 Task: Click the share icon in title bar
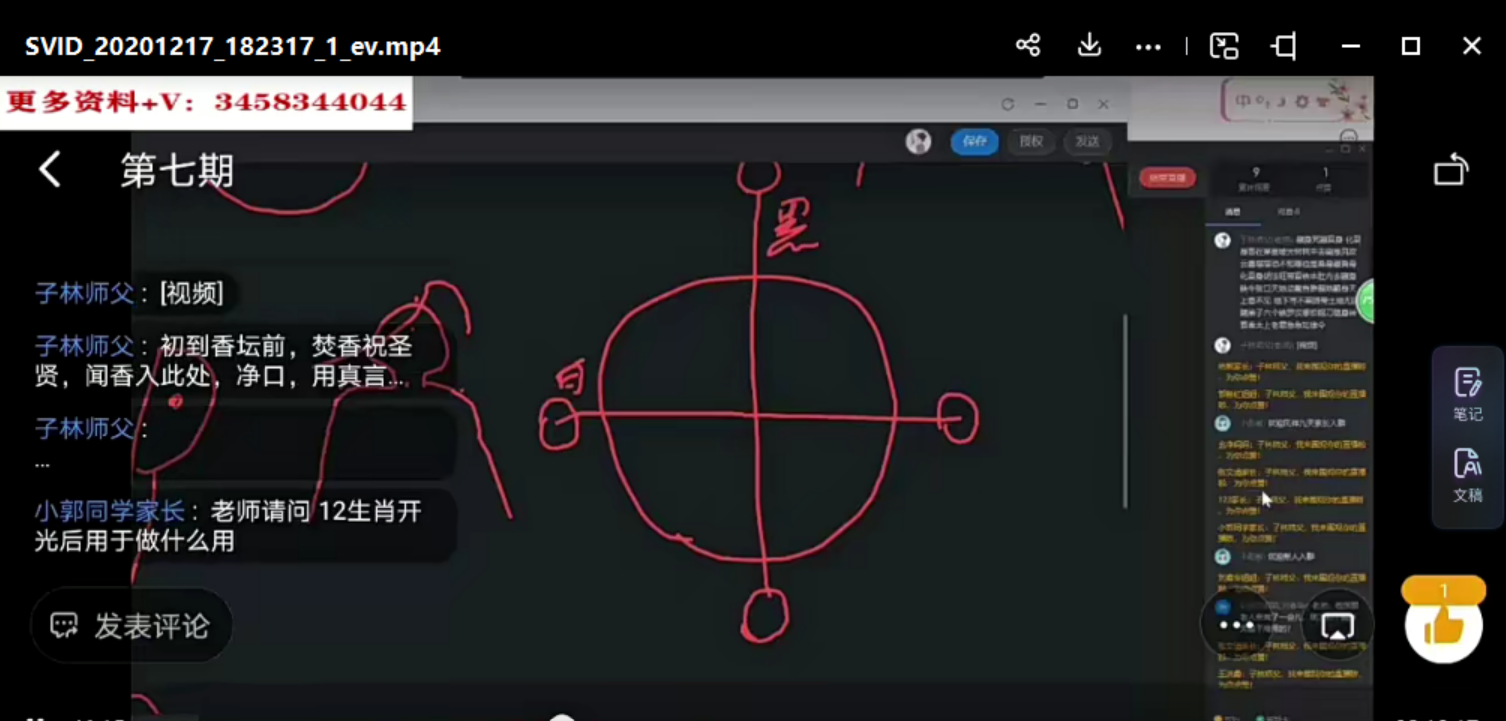pos(1028,46)
